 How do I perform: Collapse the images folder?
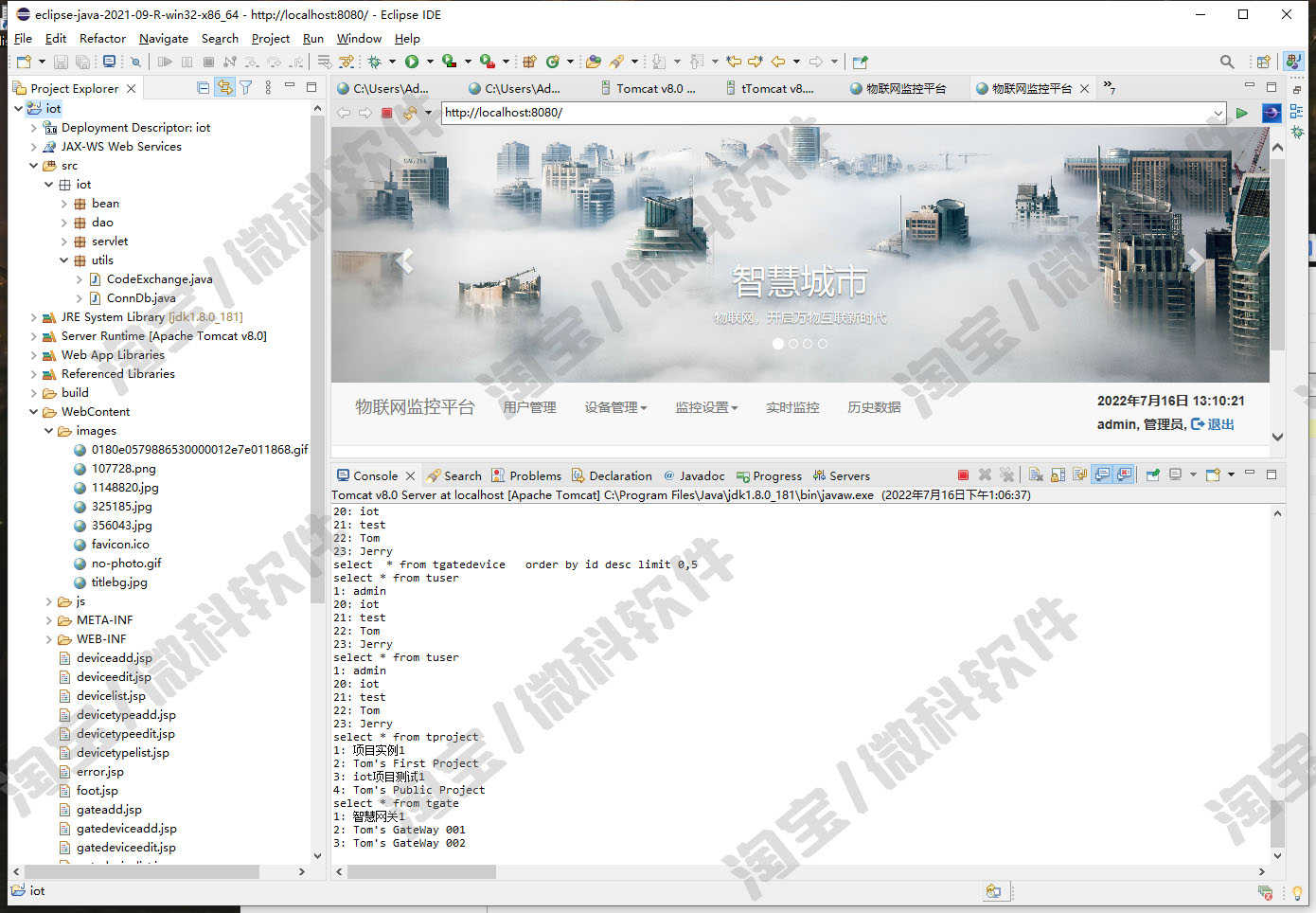(48, 431)
